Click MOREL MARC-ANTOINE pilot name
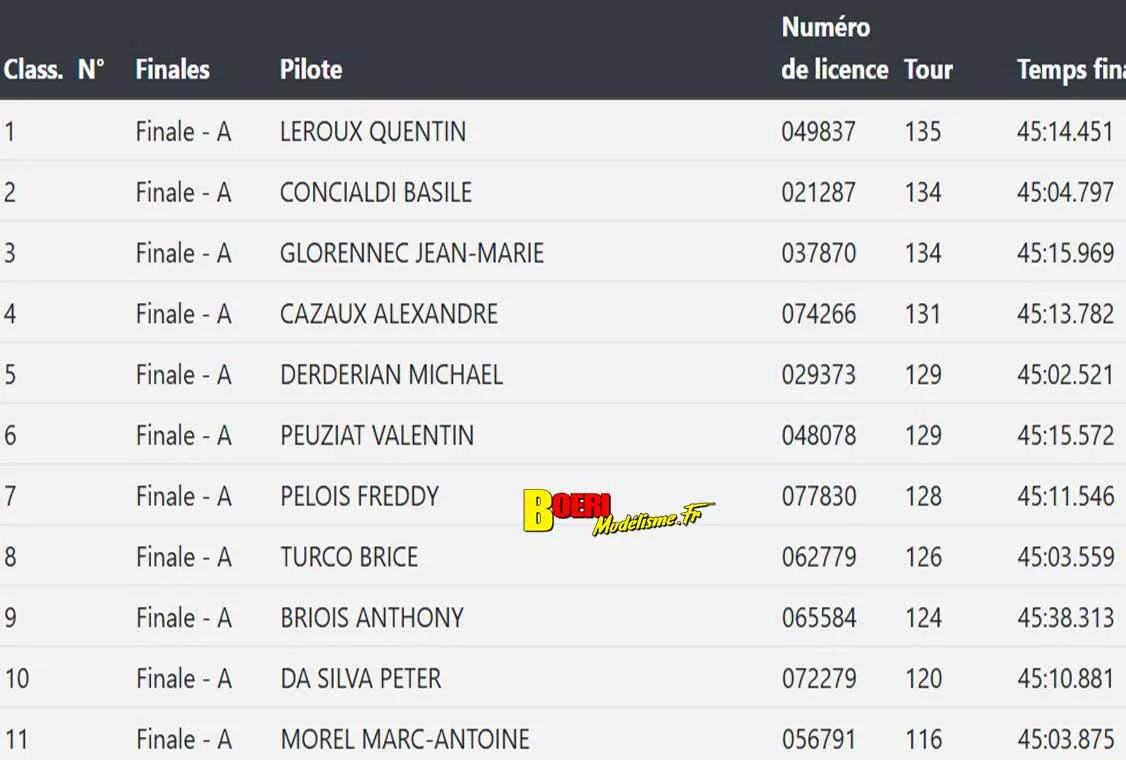Viewport: 1126px width, 760px height. tap(405, 740)
